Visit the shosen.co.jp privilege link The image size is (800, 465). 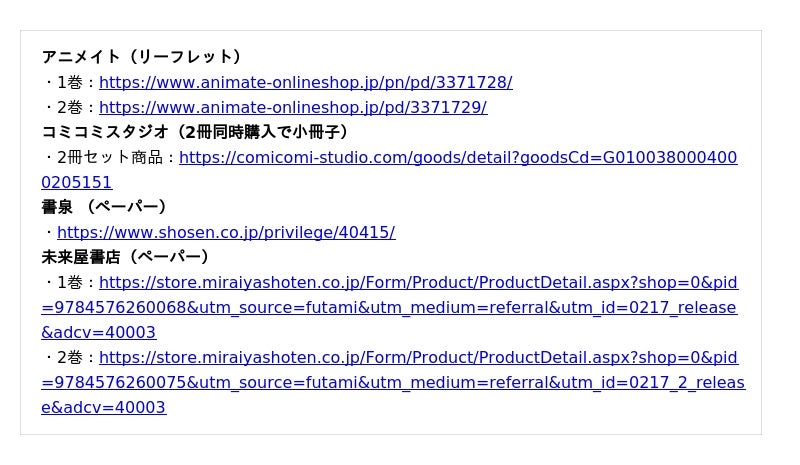[226, 232]
